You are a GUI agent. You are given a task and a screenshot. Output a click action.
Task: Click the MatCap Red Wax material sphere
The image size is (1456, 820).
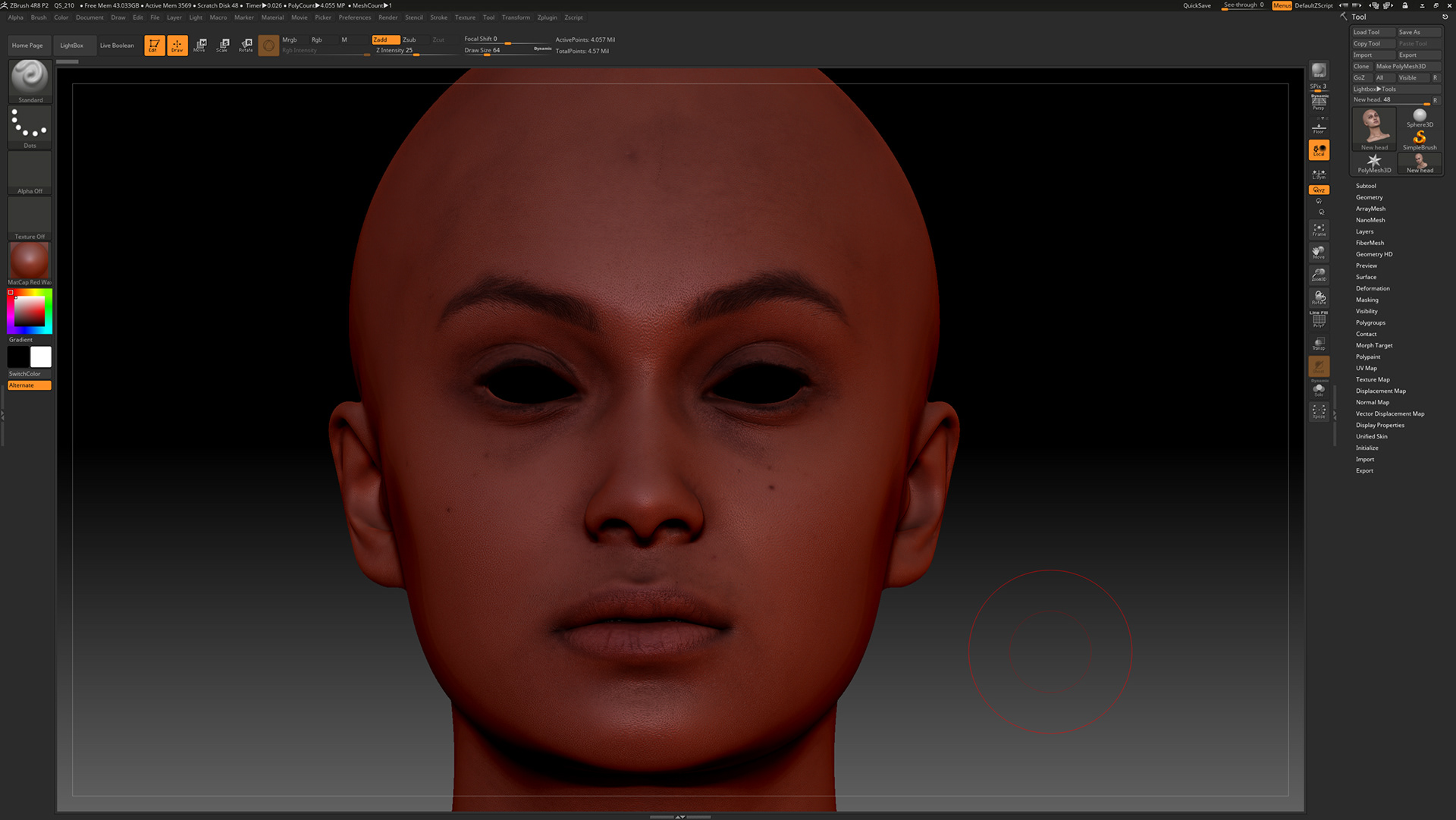pos(30,261)
